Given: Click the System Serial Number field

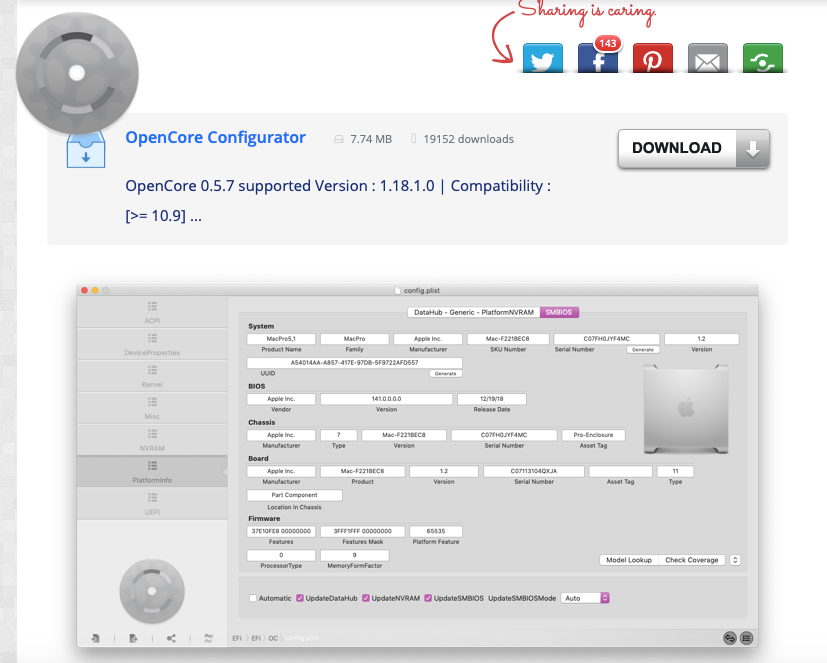Looking at the screenshot, I should click(607, 339).
